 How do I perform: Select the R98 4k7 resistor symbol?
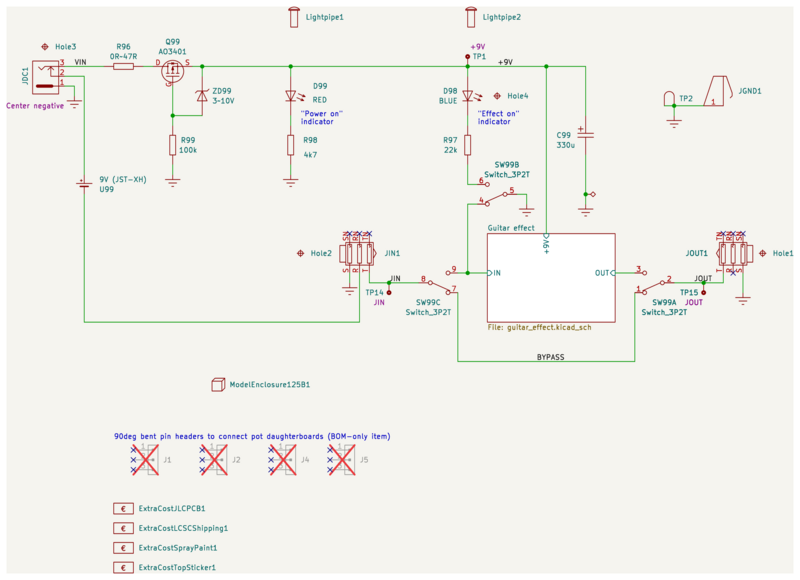tap(291, 145)
